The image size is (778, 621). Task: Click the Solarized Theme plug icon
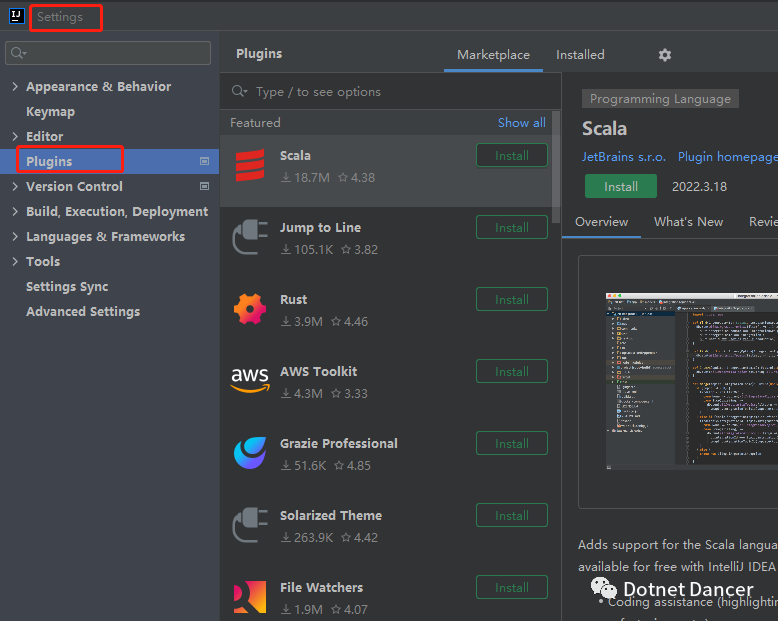250,525
